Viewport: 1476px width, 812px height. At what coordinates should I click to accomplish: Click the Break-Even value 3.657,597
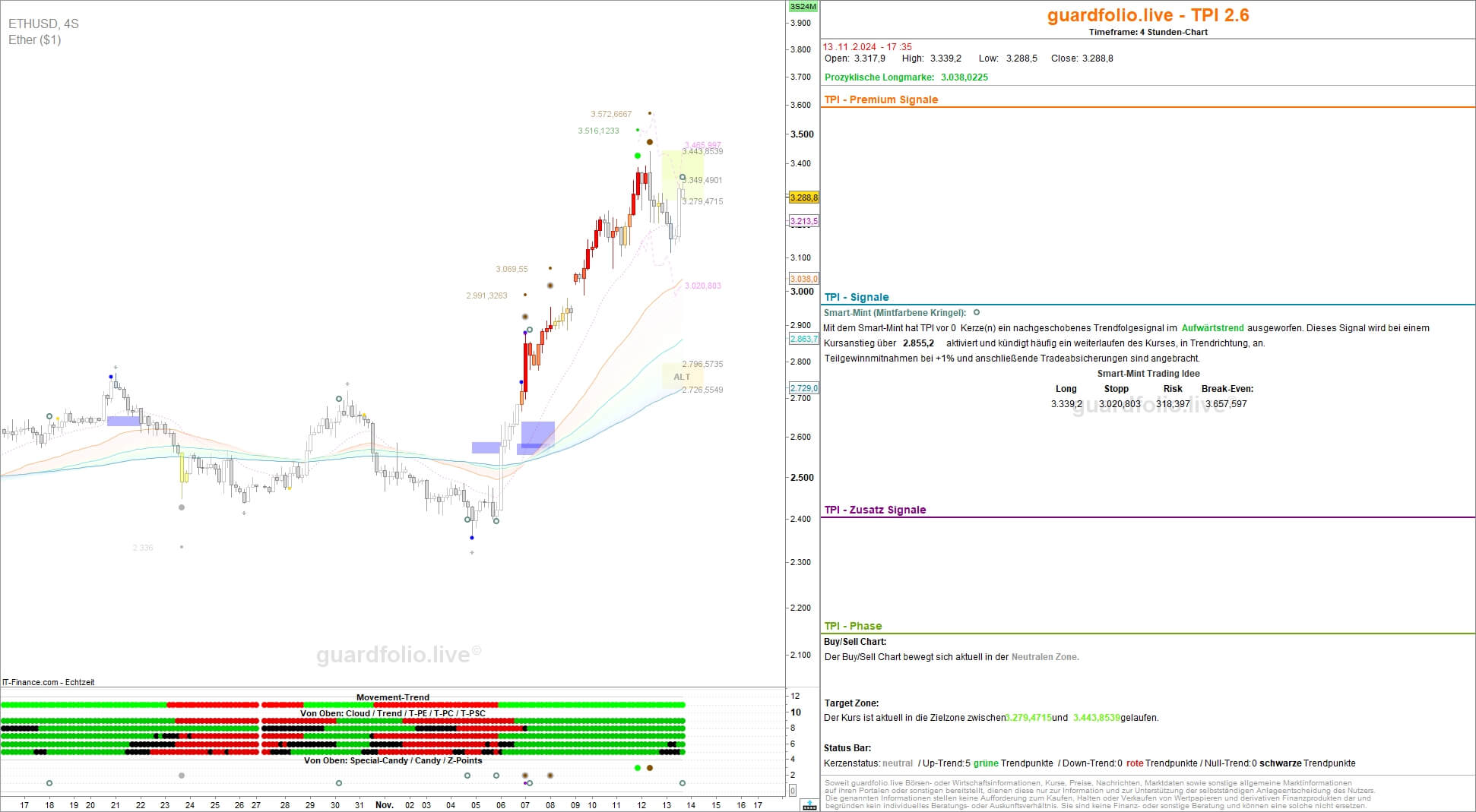click(x=1226, y=404)
